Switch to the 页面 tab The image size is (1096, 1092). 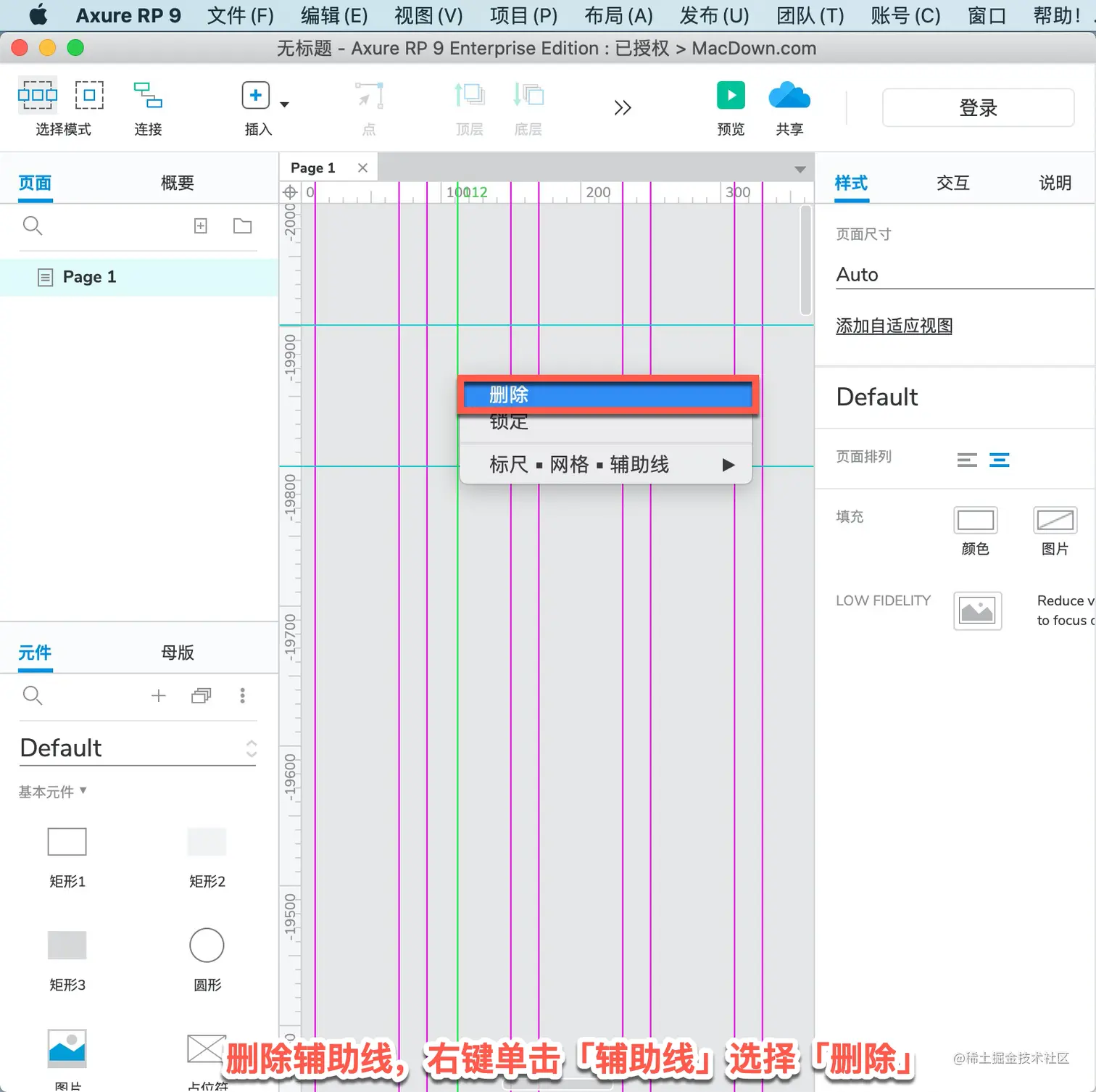point(35,183)
